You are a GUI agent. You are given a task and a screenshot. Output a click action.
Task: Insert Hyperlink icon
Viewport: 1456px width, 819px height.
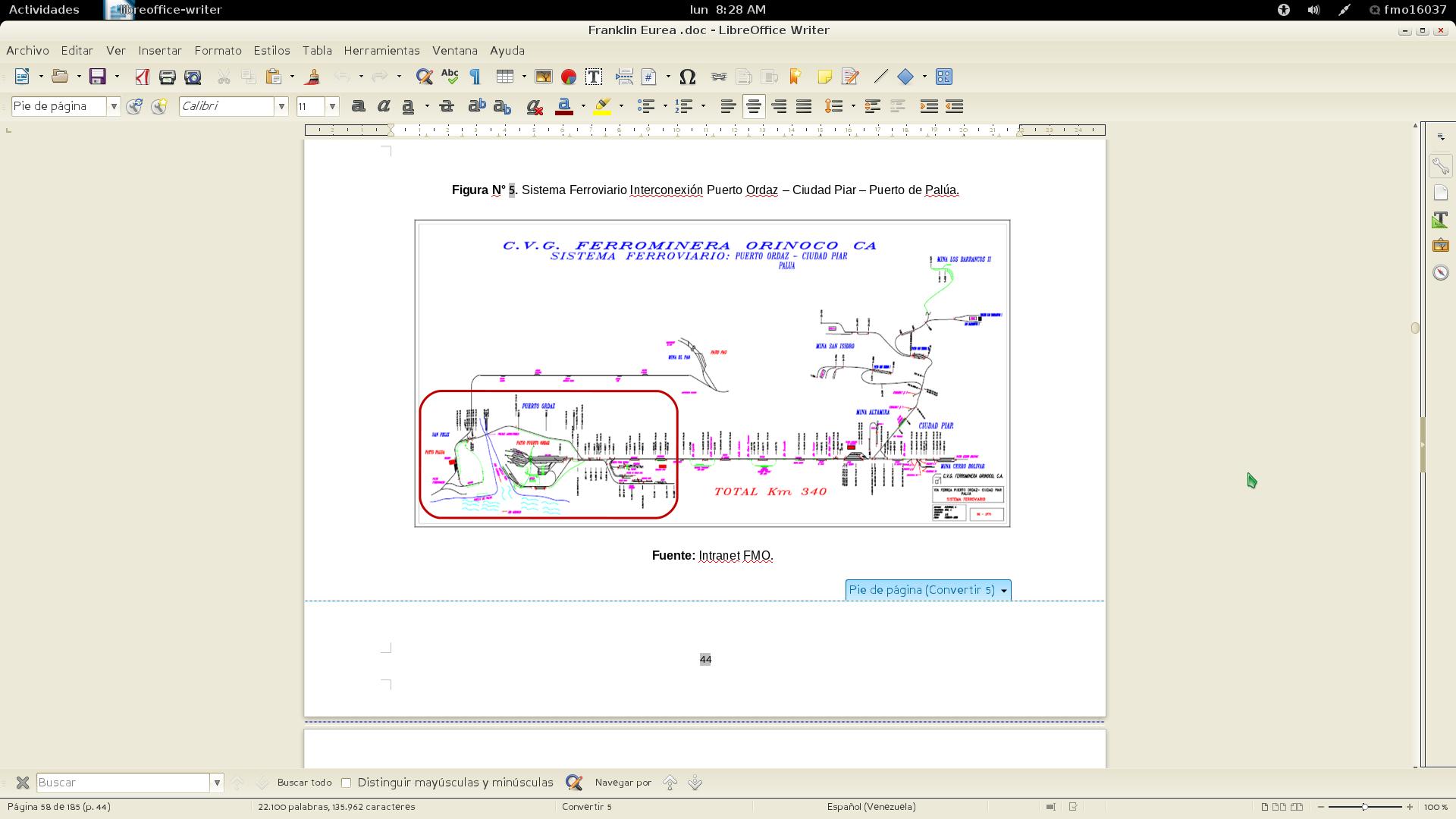pyautogui.click(x=719, y=77)
